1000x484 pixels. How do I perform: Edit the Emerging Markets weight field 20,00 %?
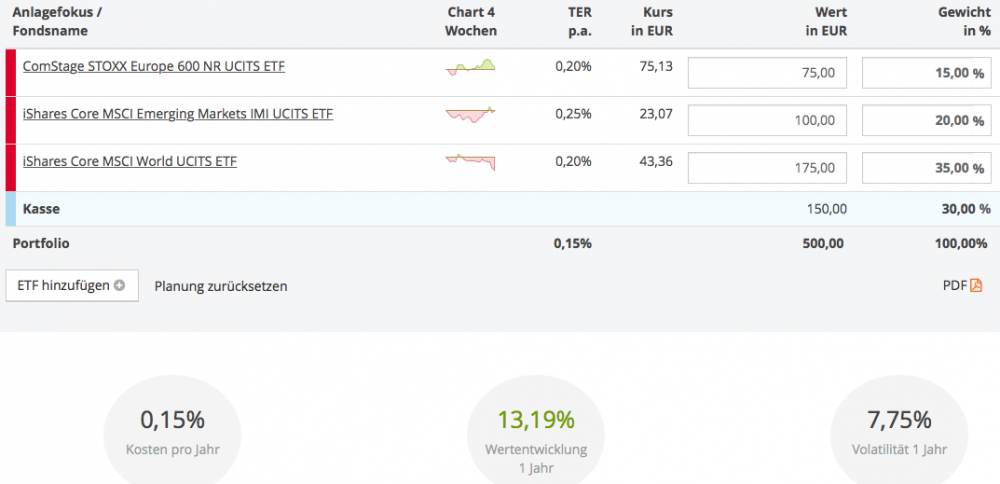pos(927,120)
